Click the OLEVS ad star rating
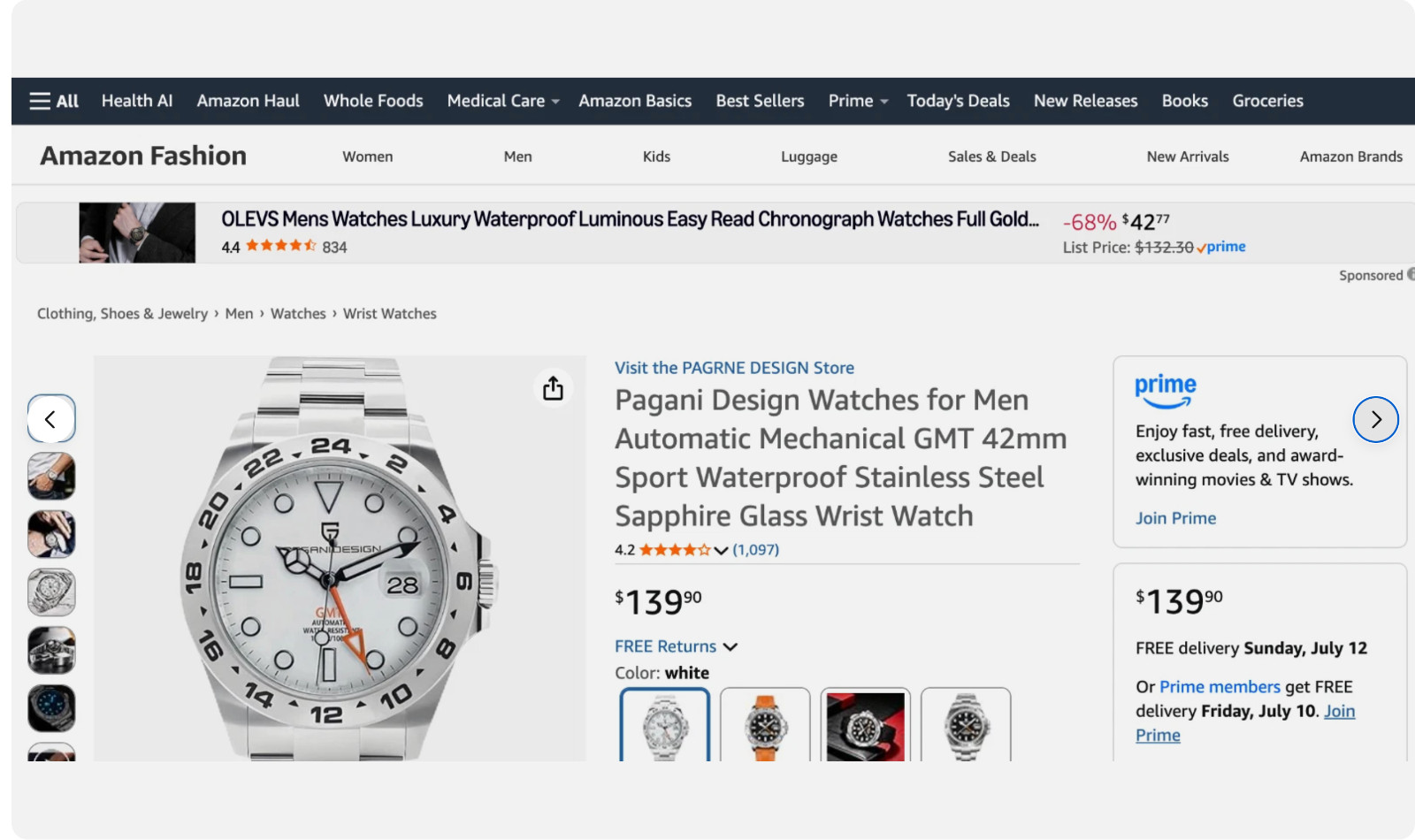This screenshot has height=840, width=1415. click(280, 246)
